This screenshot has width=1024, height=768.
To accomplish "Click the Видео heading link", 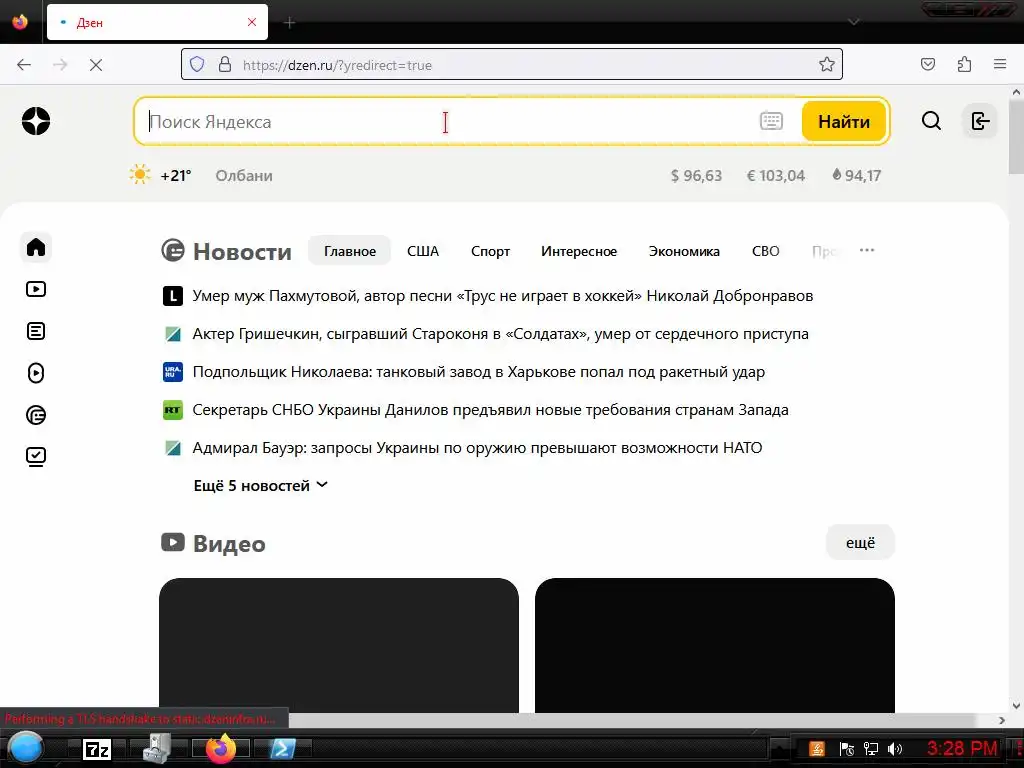I will pyautogui.click(x=229, y=543).
